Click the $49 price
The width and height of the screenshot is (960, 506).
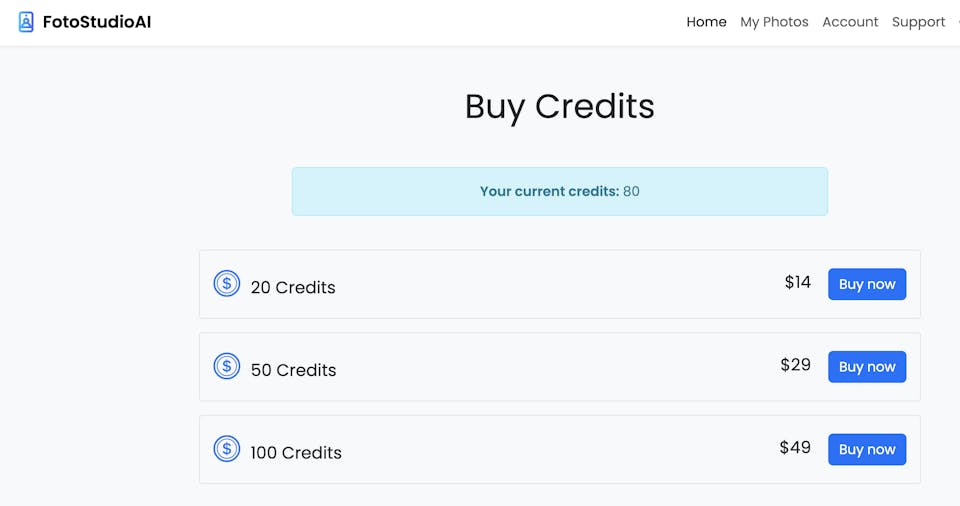coord(796,448)
